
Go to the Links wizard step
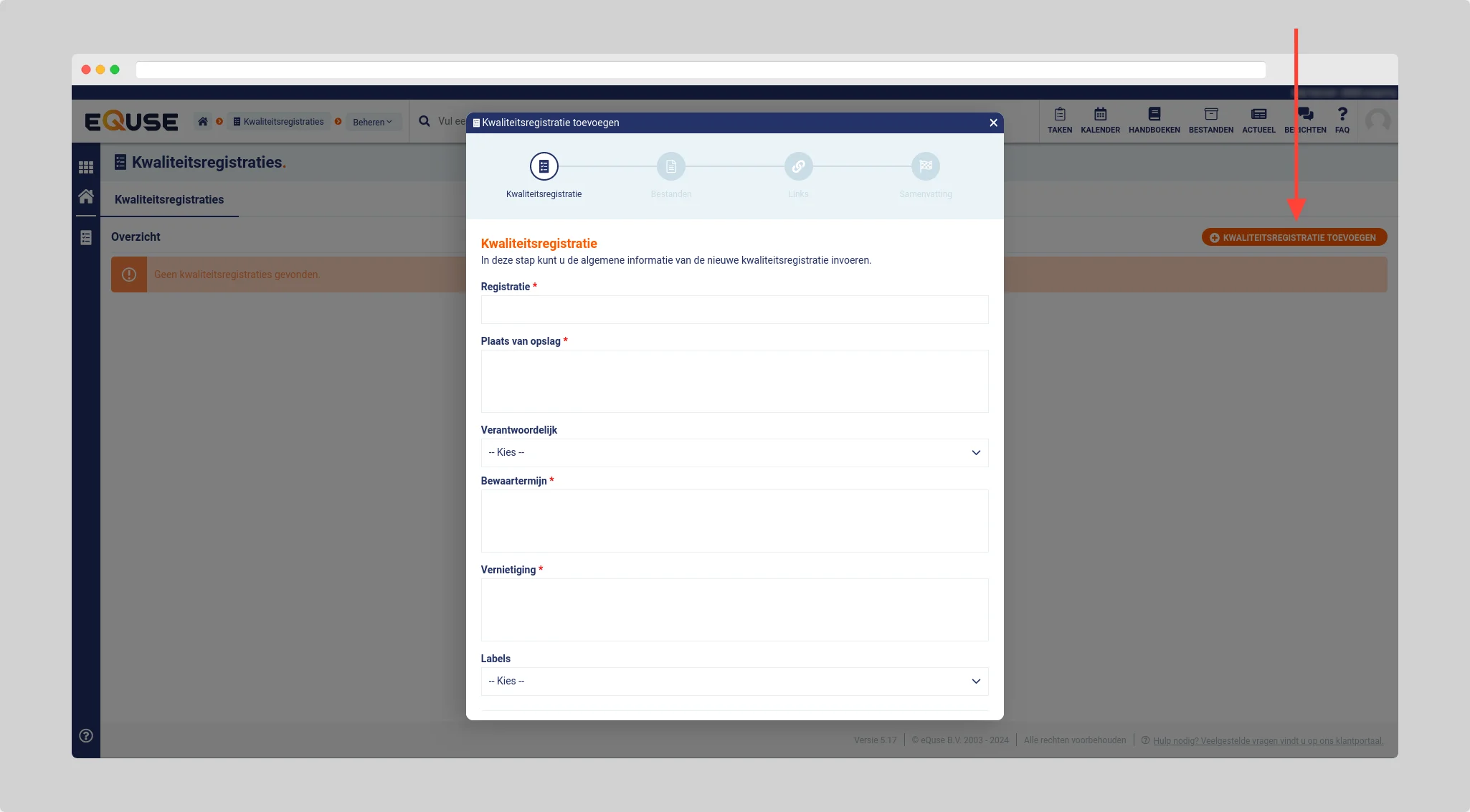coord(798,166)
